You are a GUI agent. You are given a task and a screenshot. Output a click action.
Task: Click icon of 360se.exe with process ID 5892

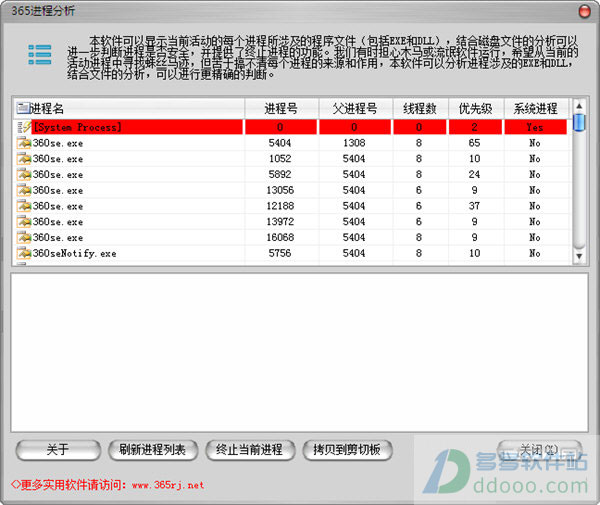[24, 174]
